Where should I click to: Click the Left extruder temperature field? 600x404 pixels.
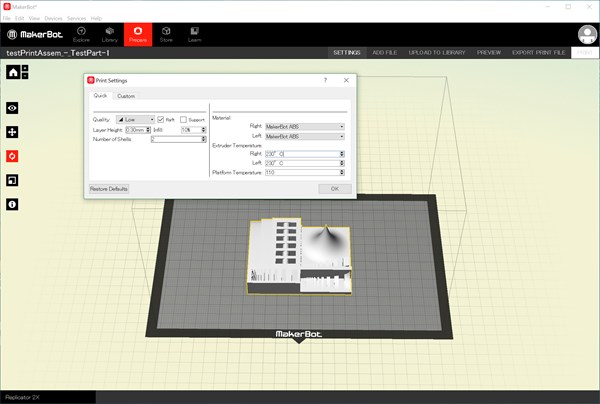(302, 163)
